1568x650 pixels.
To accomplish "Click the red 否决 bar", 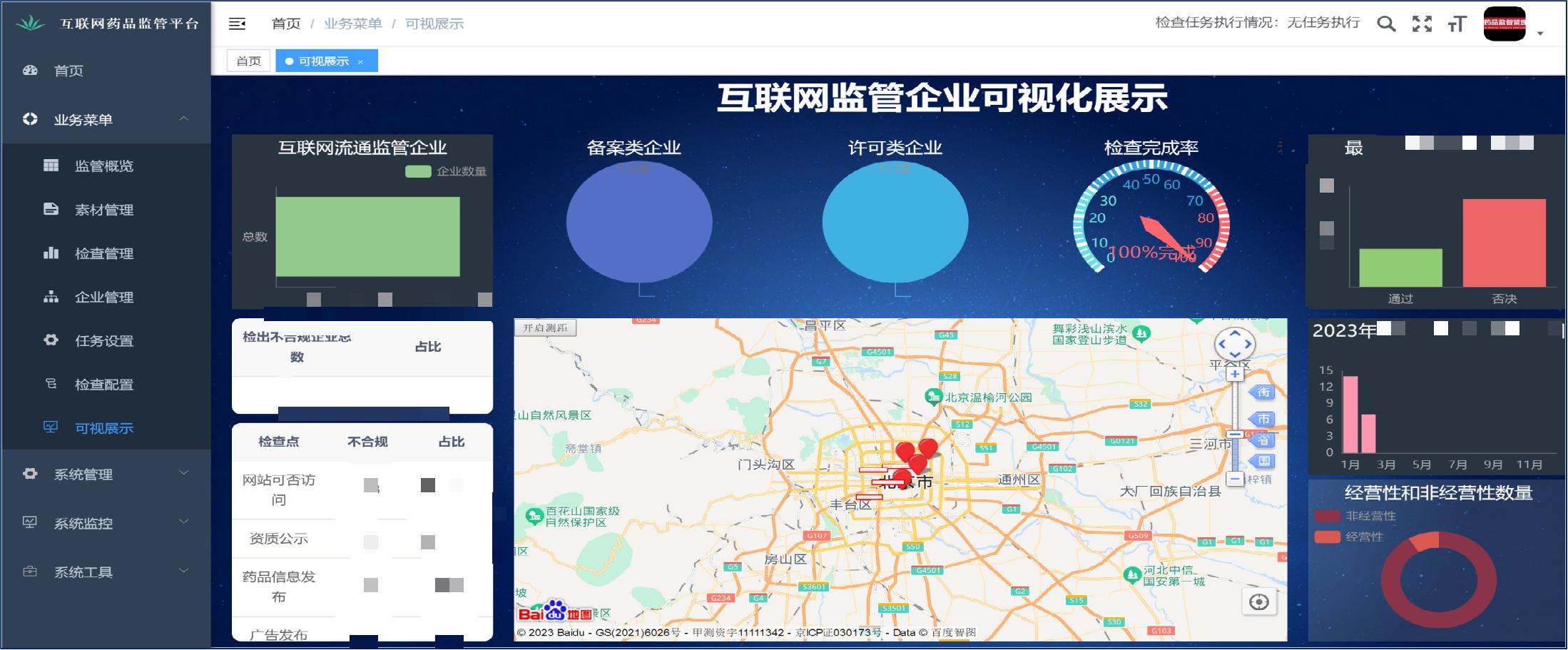I will pyautogui.click(x=1504, y=243).
